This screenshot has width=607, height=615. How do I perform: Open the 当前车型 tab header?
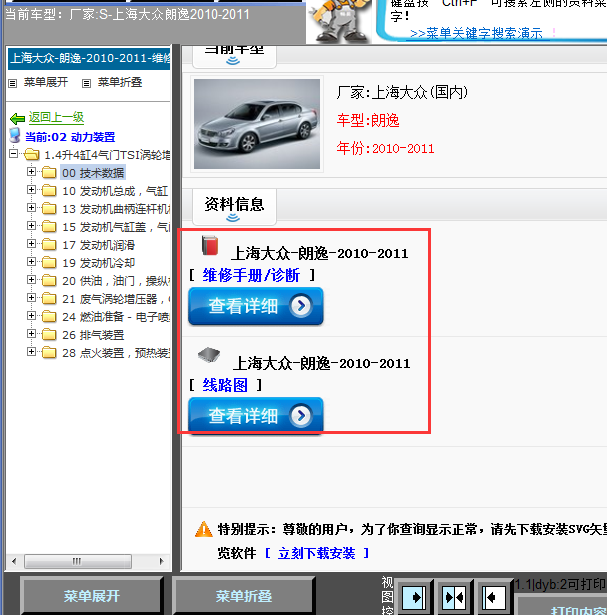tap(234, 56)
